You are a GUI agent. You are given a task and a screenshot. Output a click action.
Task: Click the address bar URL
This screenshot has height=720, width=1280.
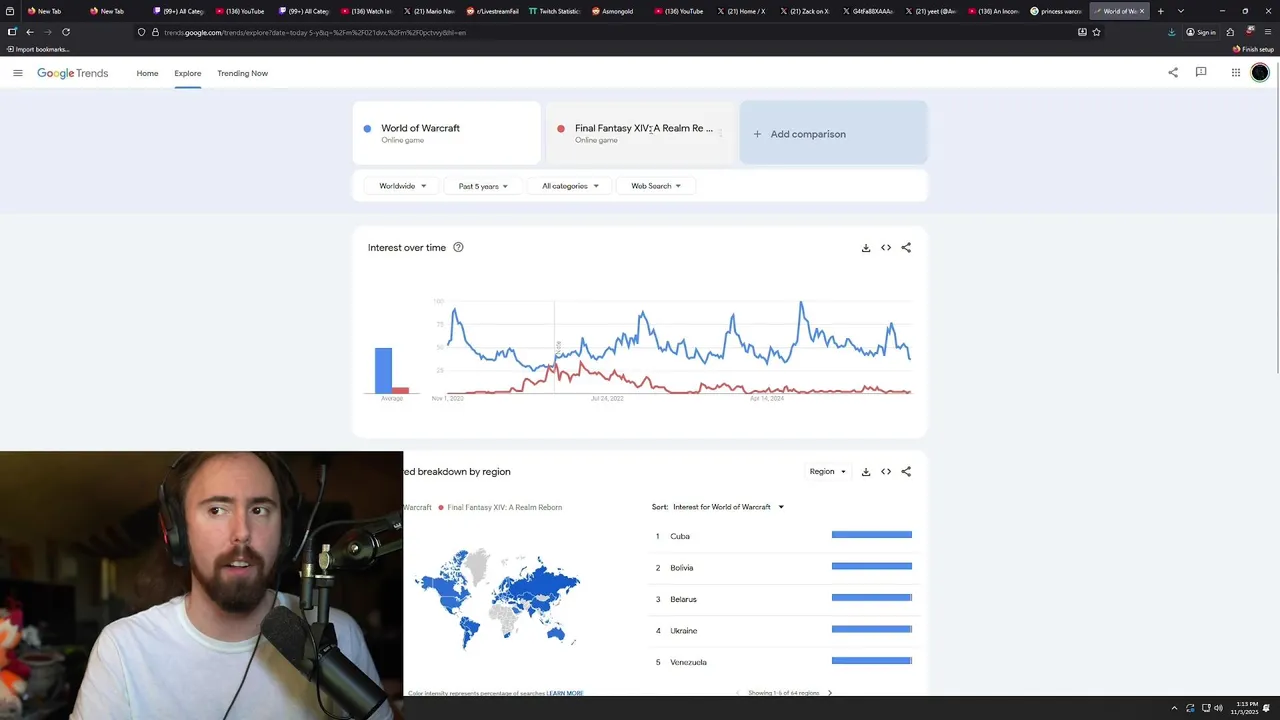315,32
